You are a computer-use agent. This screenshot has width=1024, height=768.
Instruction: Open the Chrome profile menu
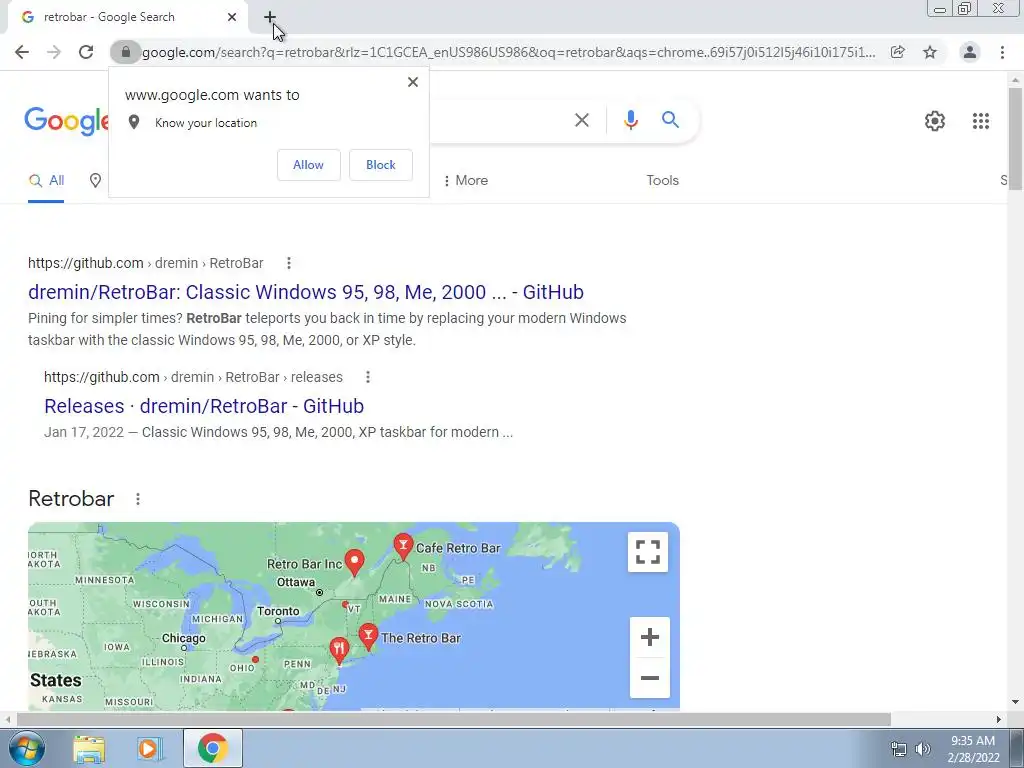pyautogui.click(x=970, y=52)
